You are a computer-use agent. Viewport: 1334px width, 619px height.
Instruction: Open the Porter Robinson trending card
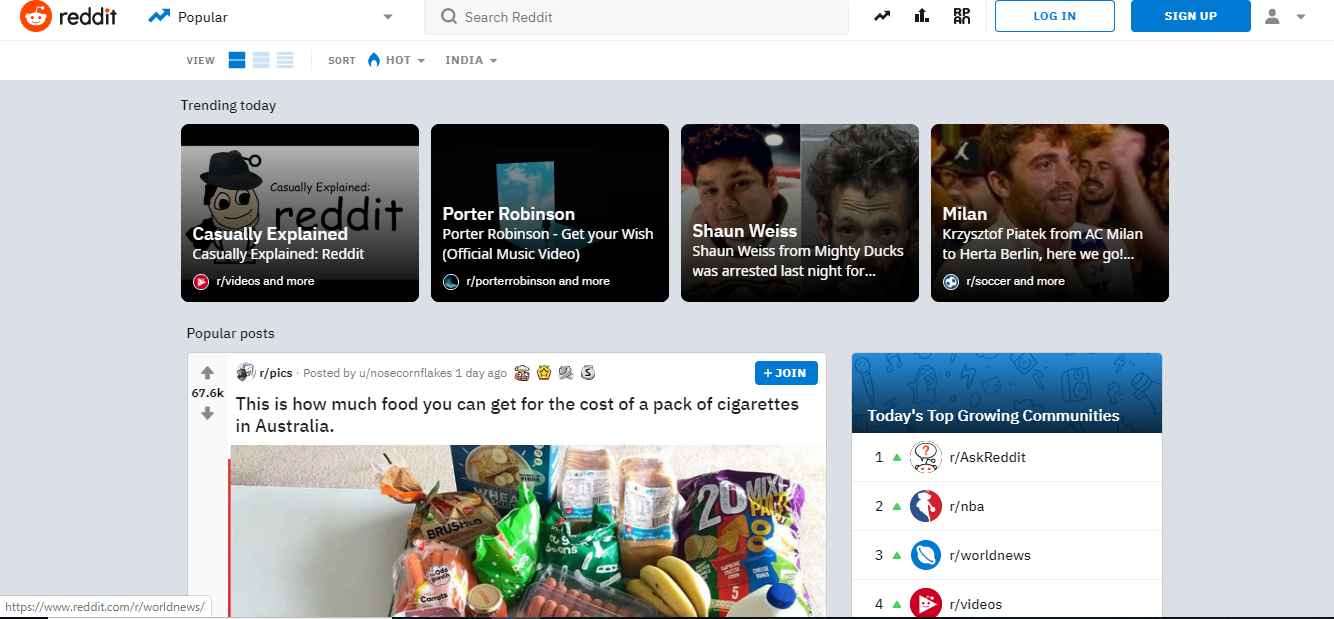pyautogui.click(x=550, y=213)
